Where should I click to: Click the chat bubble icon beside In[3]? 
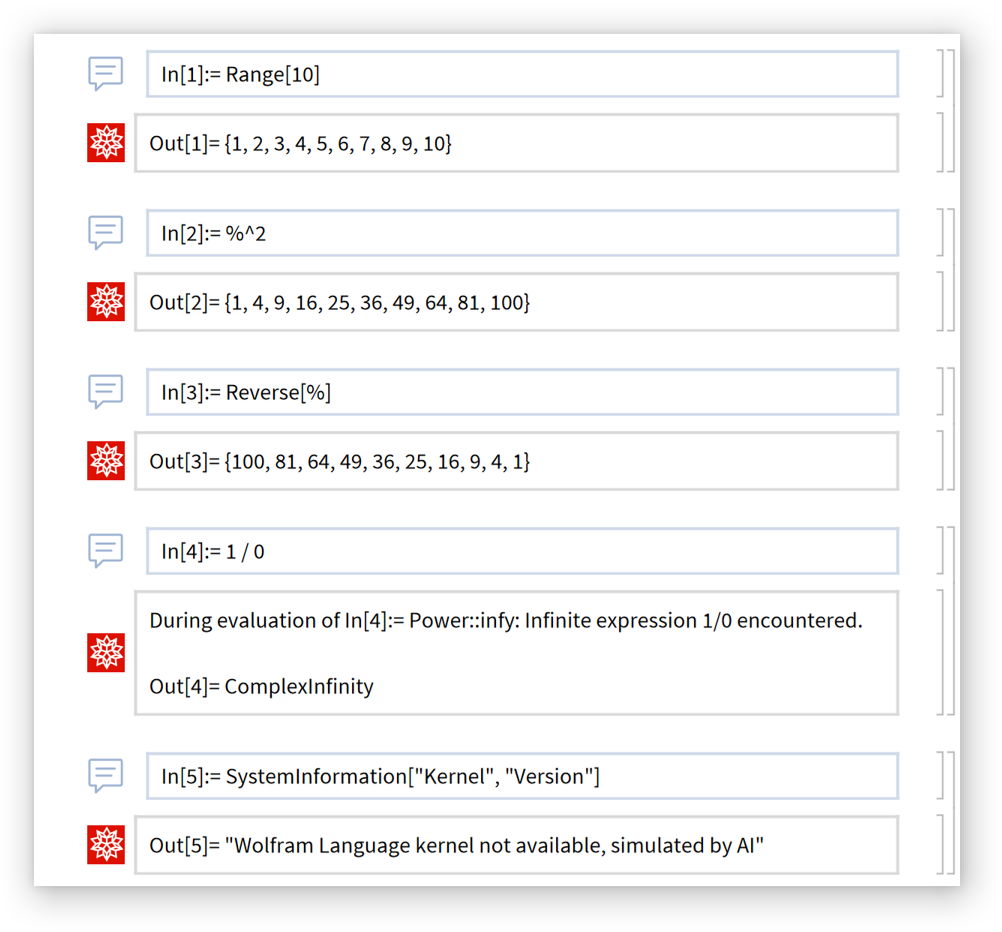[105, 391]
